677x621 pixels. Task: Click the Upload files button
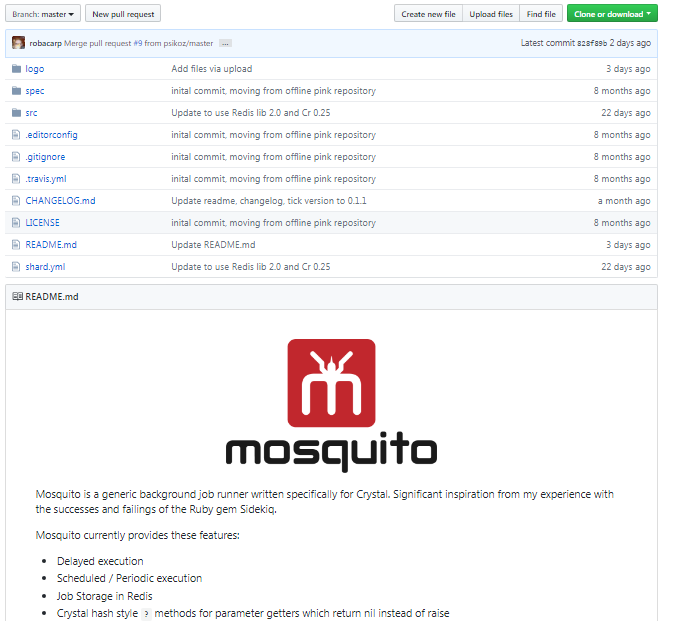(x=491, y=14)
